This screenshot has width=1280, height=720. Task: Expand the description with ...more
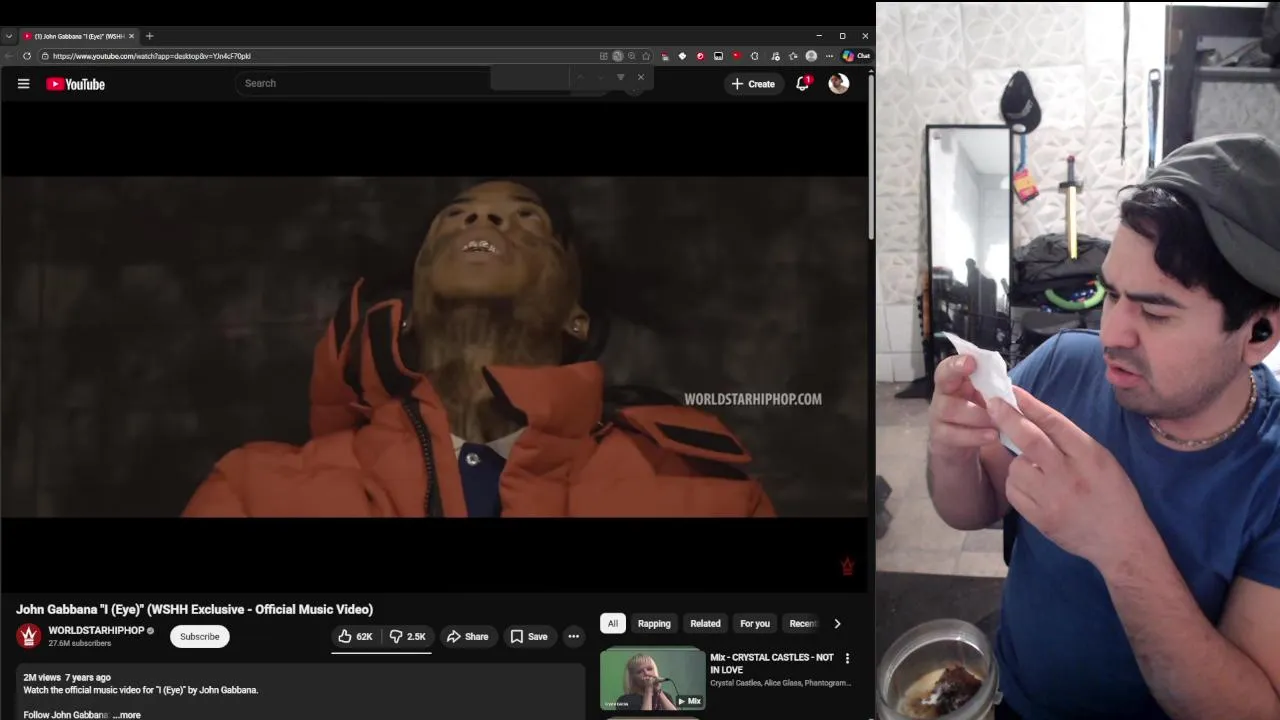[x=127, y=715]
